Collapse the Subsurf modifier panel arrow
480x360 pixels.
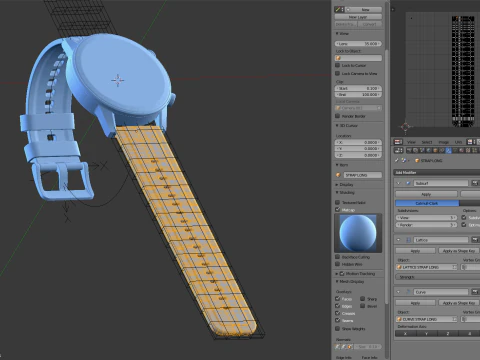tap(398, 183)
